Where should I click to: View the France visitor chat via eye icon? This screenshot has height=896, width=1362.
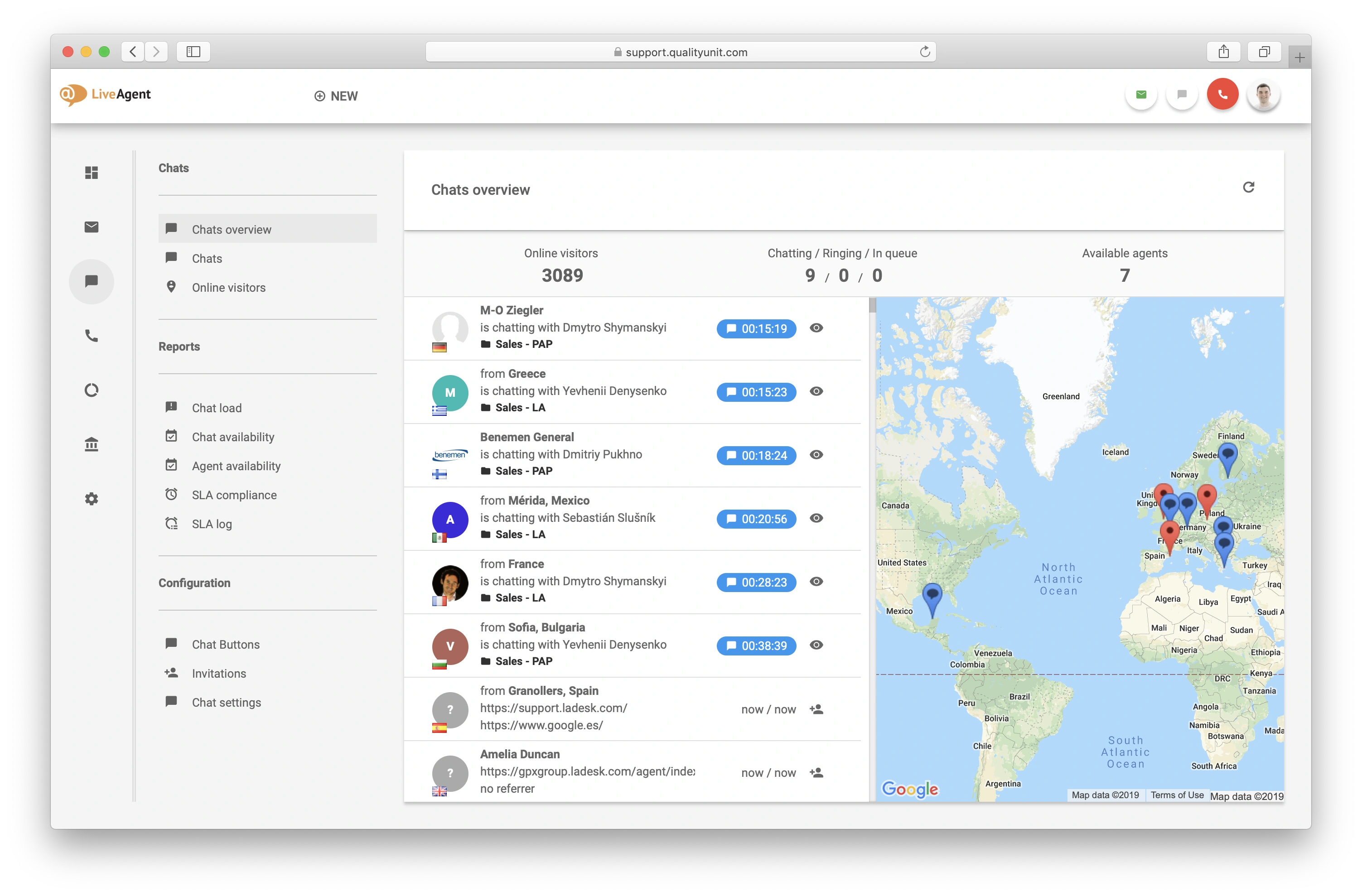[x=816, y=582]
